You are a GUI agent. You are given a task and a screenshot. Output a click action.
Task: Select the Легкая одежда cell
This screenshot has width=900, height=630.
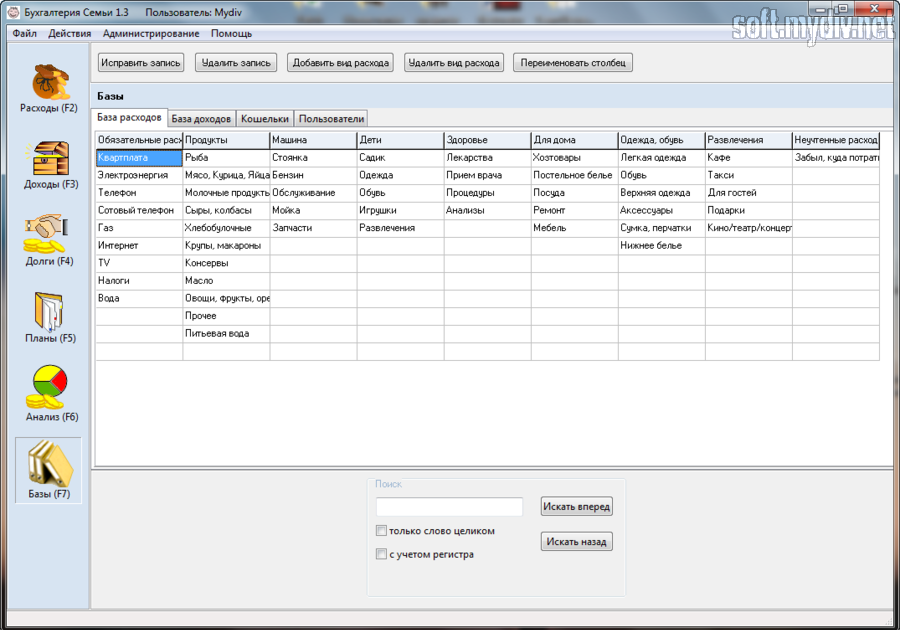tap(662, 158)
